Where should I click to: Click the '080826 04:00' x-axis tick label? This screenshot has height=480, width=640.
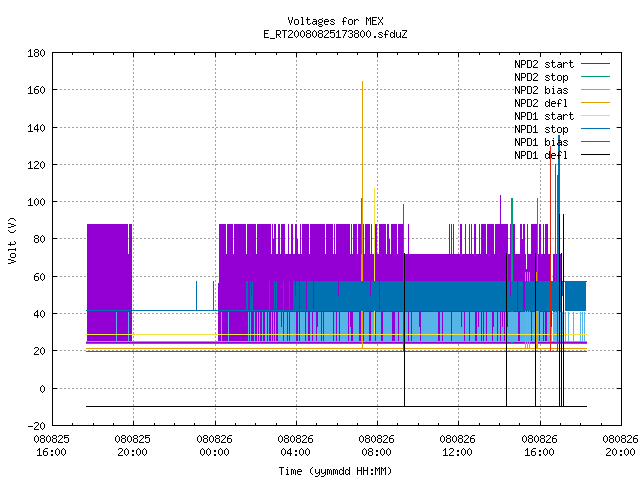(x=296, y=446)
